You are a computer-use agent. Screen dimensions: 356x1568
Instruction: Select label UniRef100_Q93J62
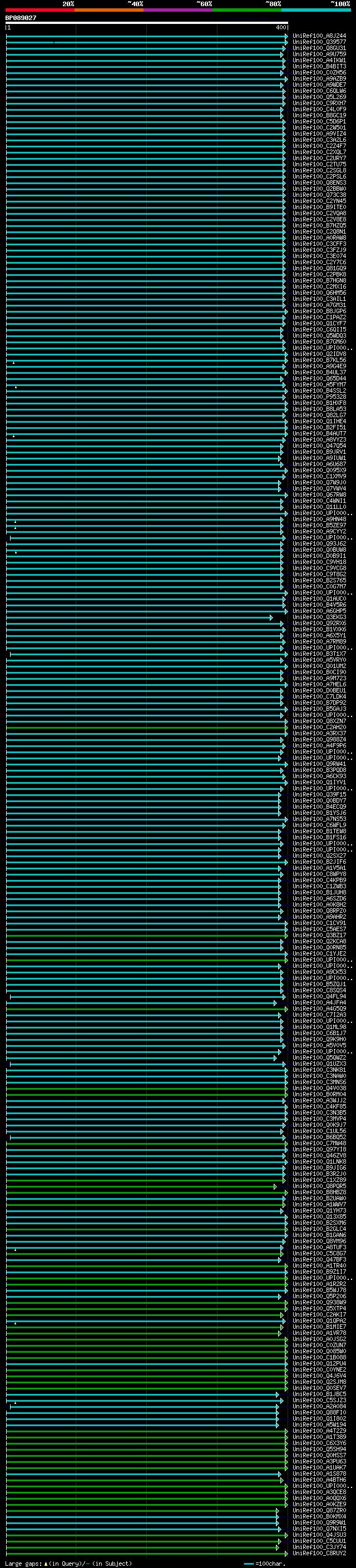tap(319, 543)
